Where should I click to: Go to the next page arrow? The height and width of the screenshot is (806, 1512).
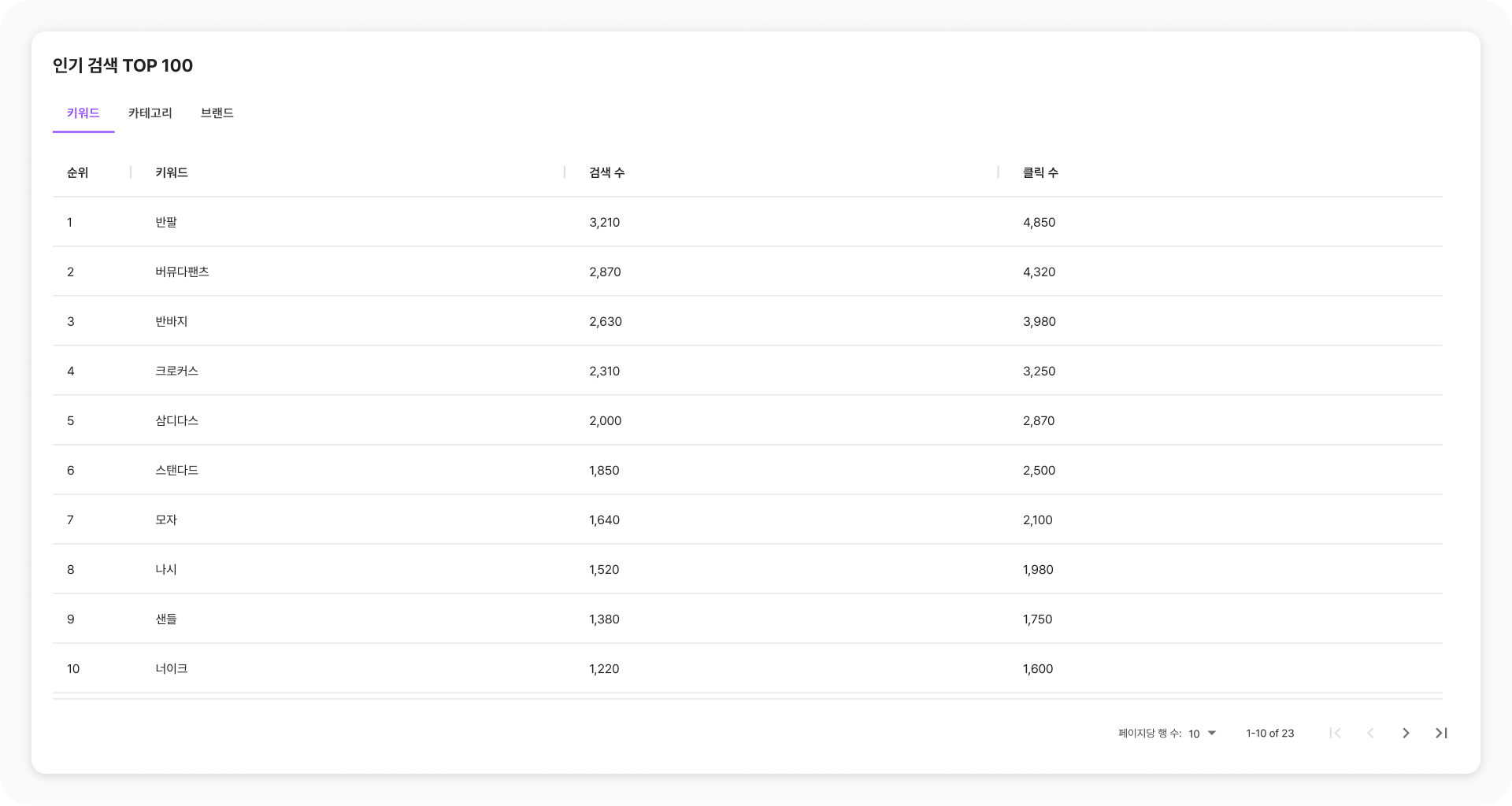click(1406, 733)
